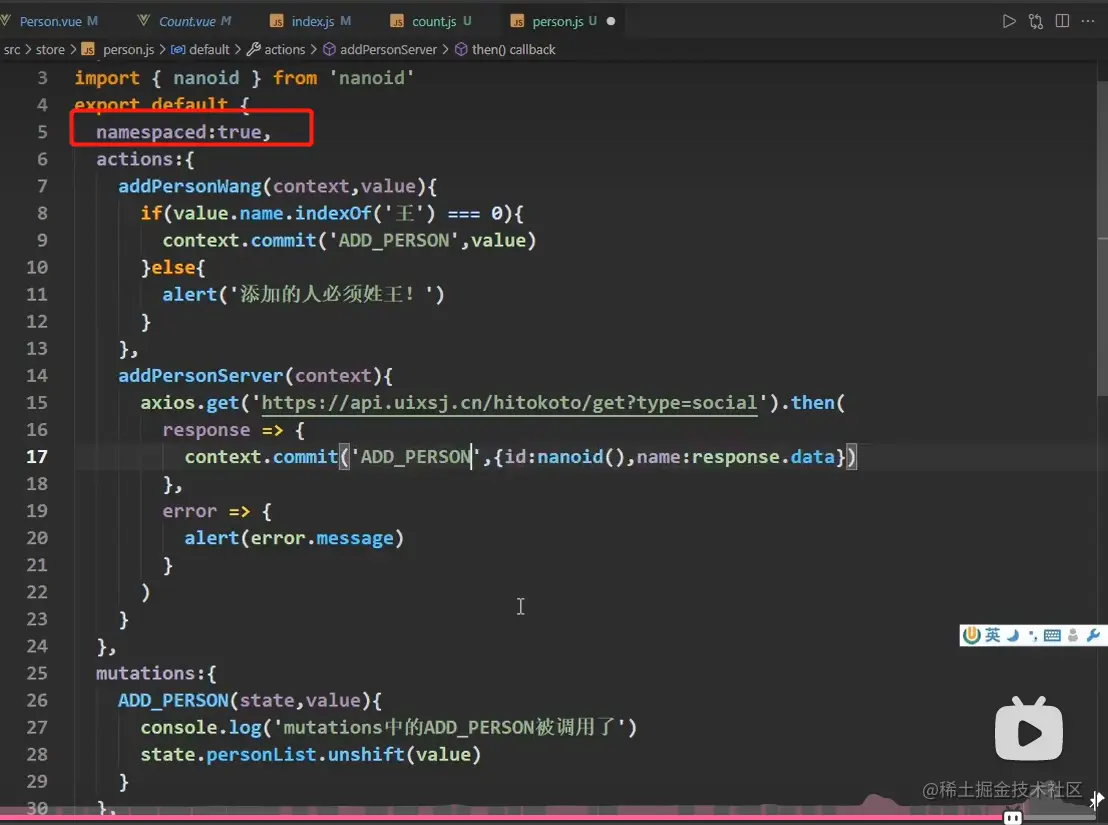The height and width of the screenshot is (825, 1108).
Task: Run the file with the play icon
Action: coord(1009,21)
